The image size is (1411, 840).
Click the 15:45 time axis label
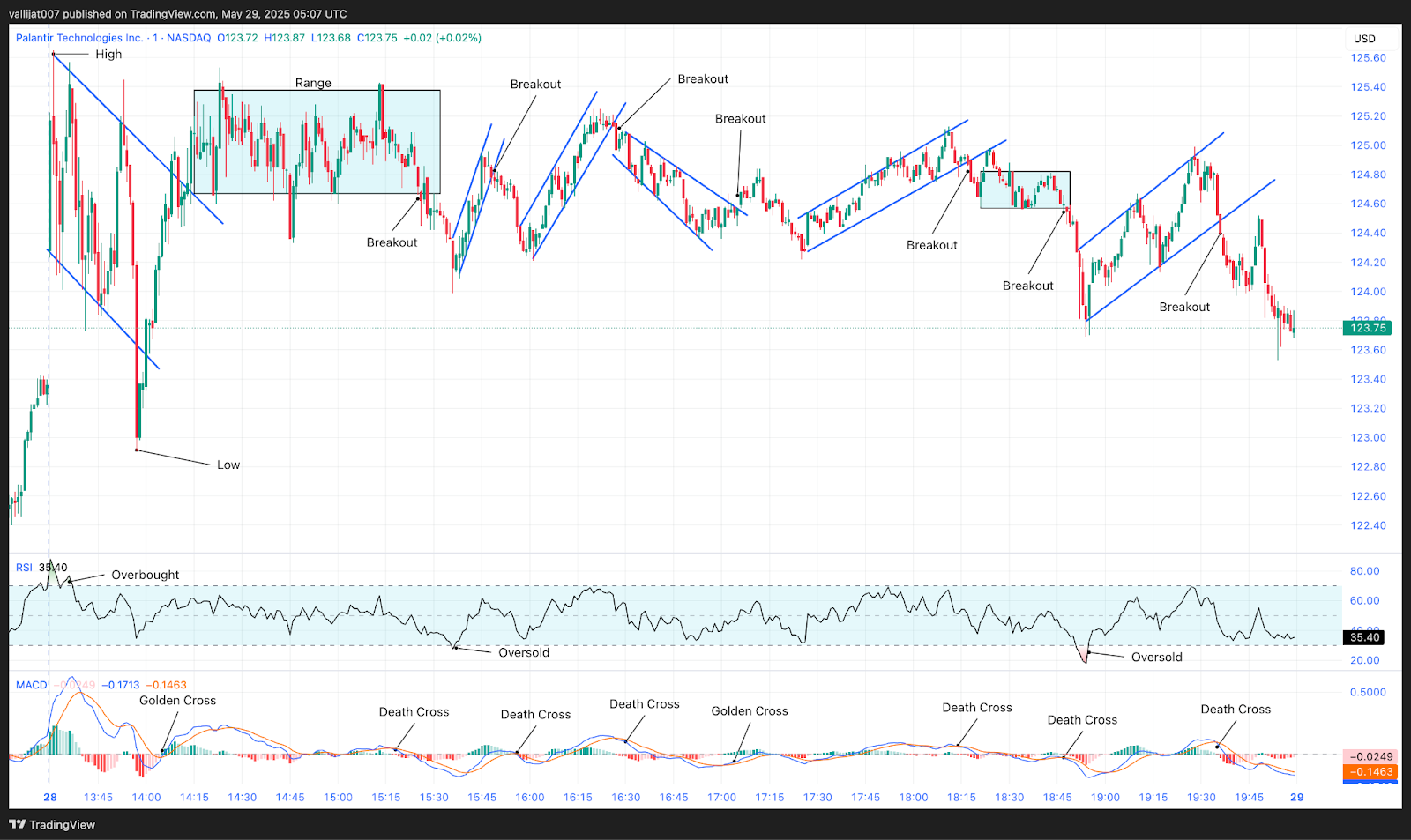[482, 797]
